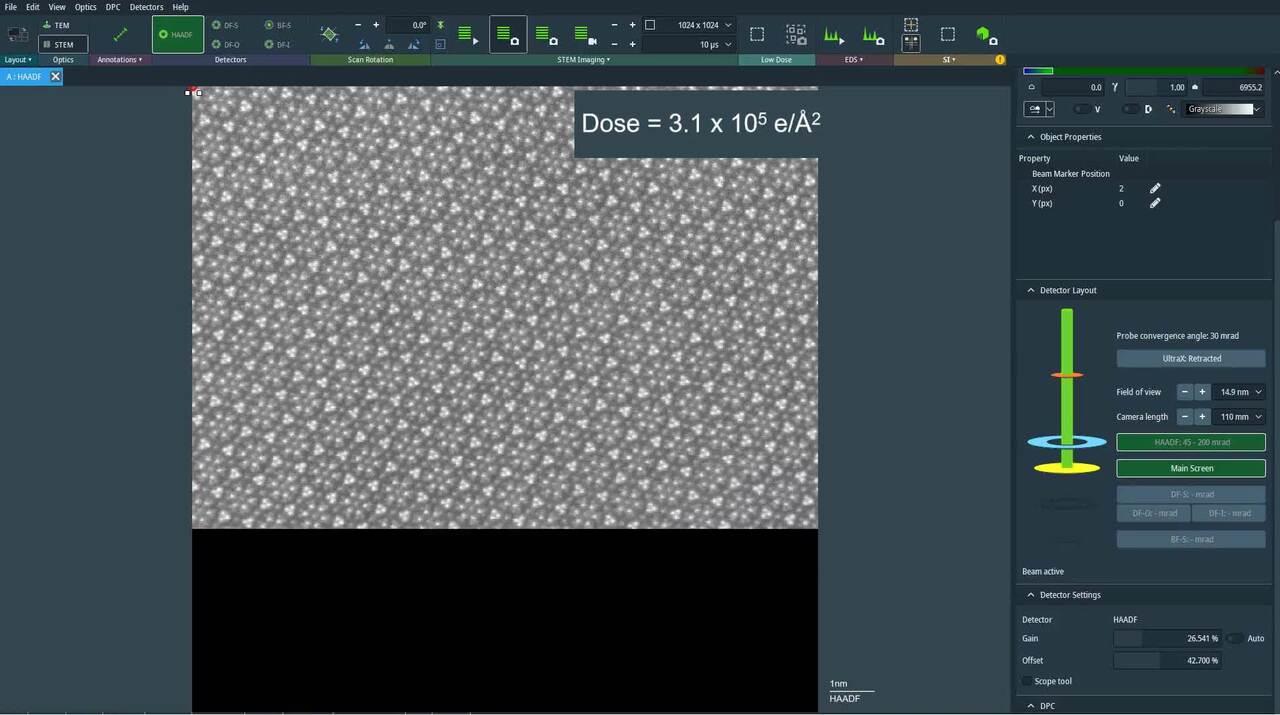1280x715 pixels.
Task: Start the continuous STEM scan play icon
Action: (x=467, y=35)
